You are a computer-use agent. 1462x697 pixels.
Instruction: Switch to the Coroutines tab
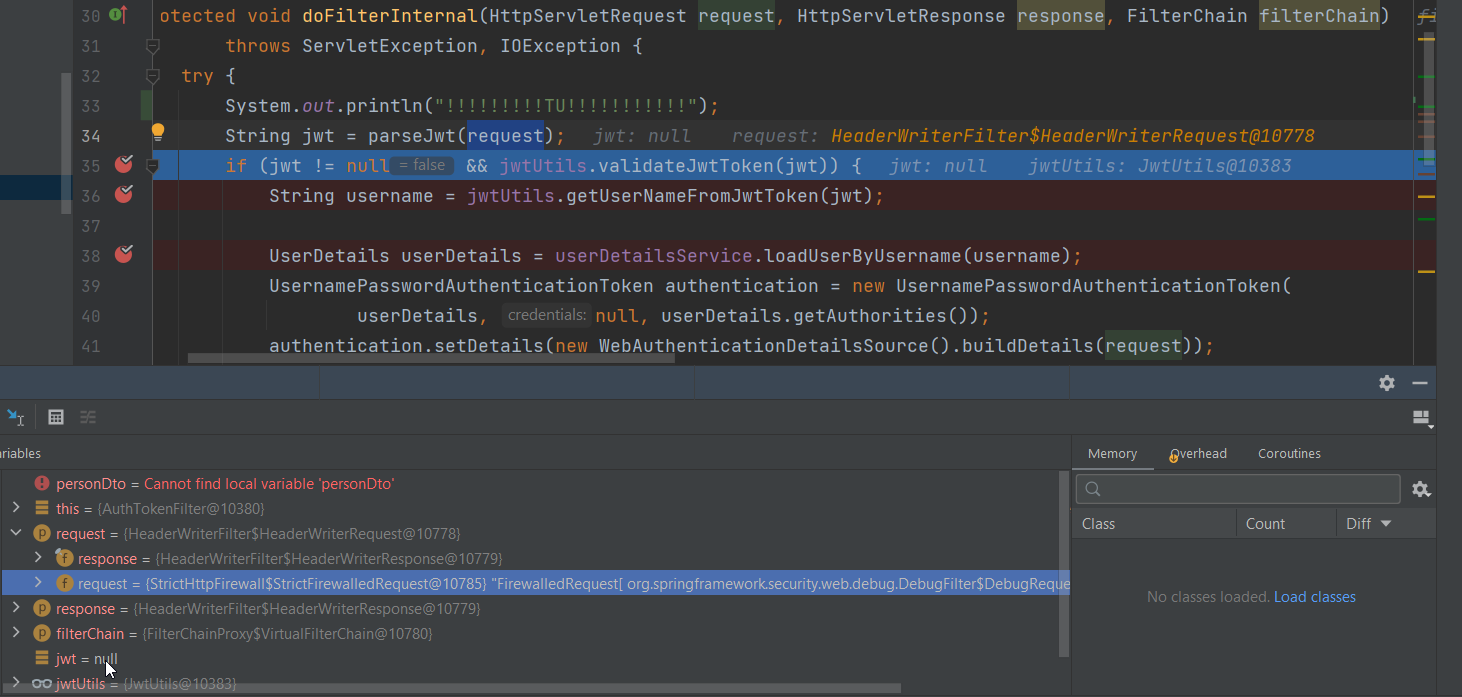click(x=1289, y=453)
